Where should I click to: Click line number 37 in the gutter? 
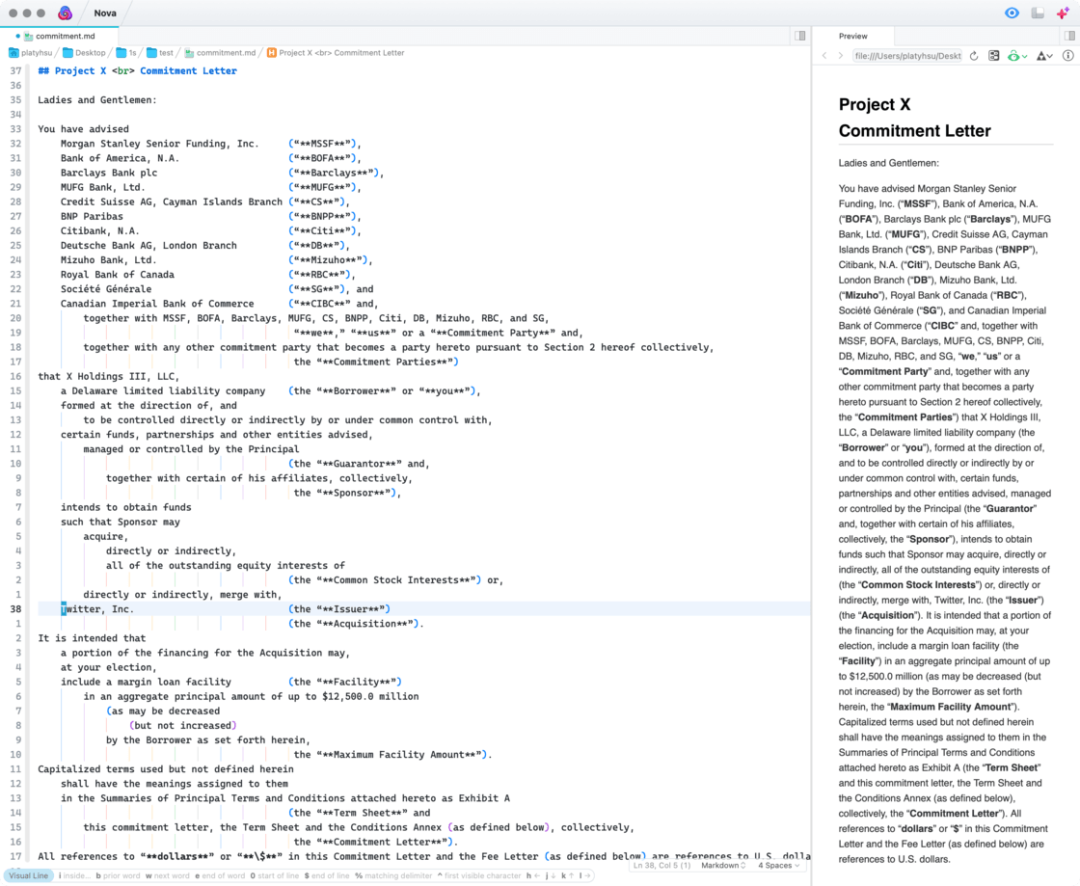(15, 71)
